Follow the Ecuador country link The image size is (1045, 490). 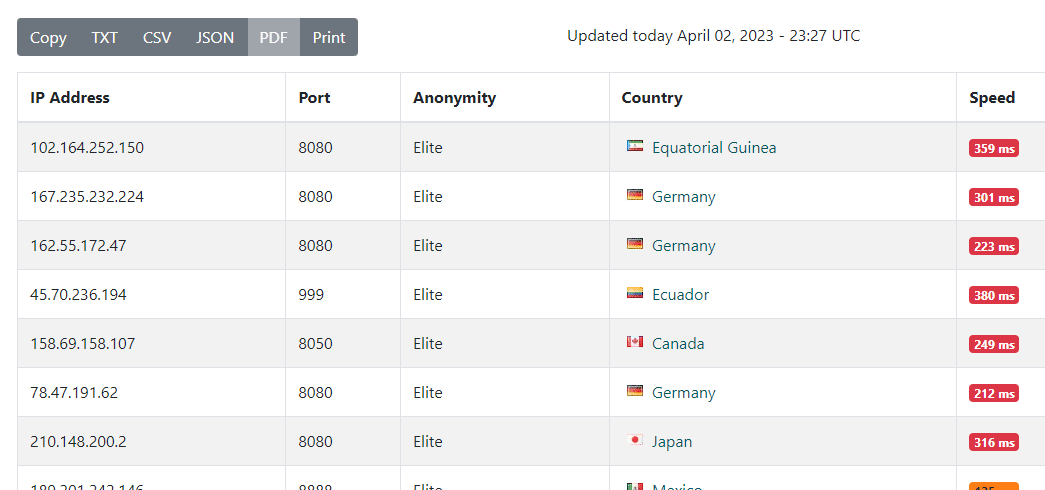pos(680,294)
